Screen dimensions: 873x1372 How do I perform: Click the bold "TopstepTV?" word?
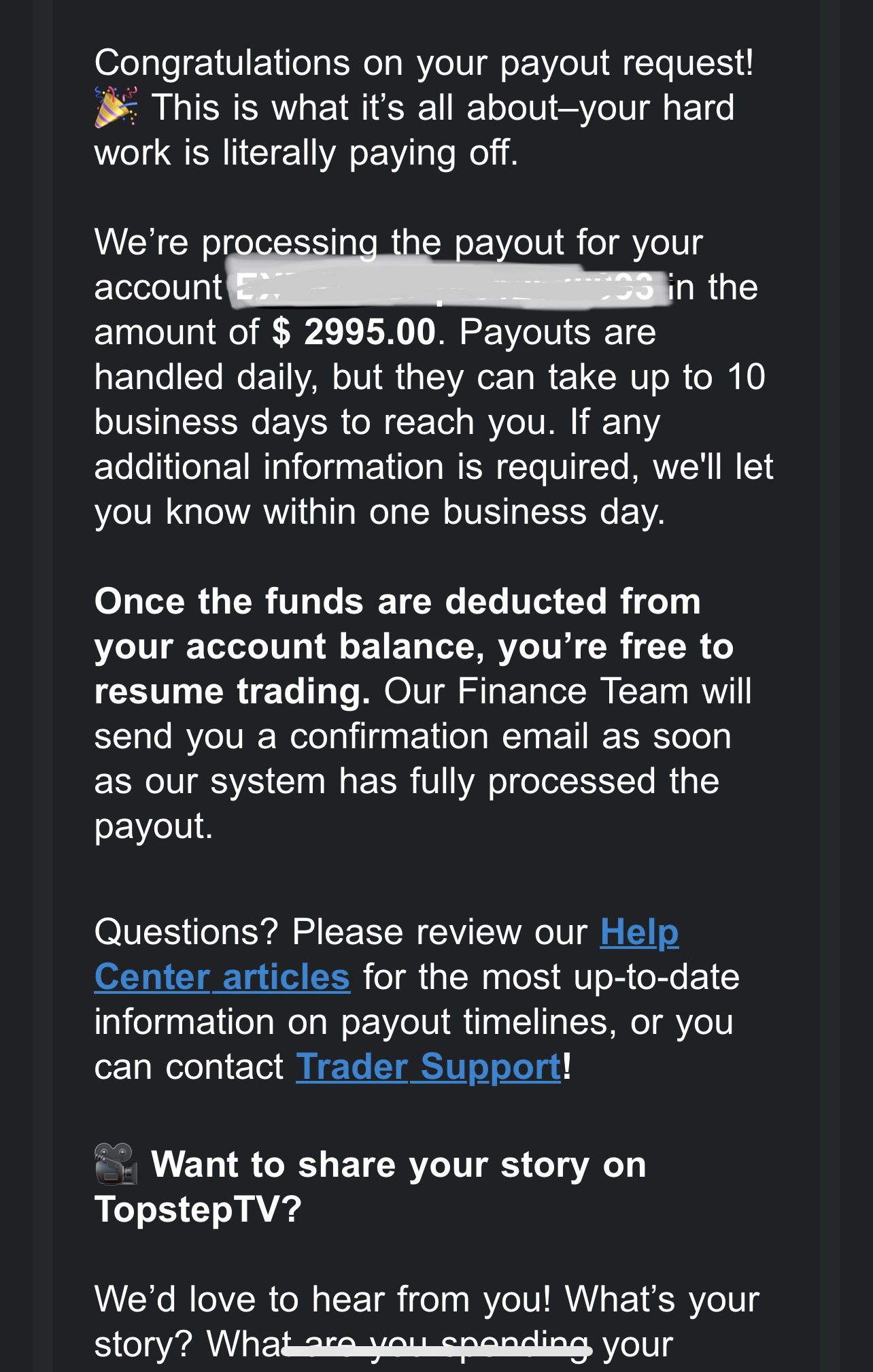[x=197, y=1209]
